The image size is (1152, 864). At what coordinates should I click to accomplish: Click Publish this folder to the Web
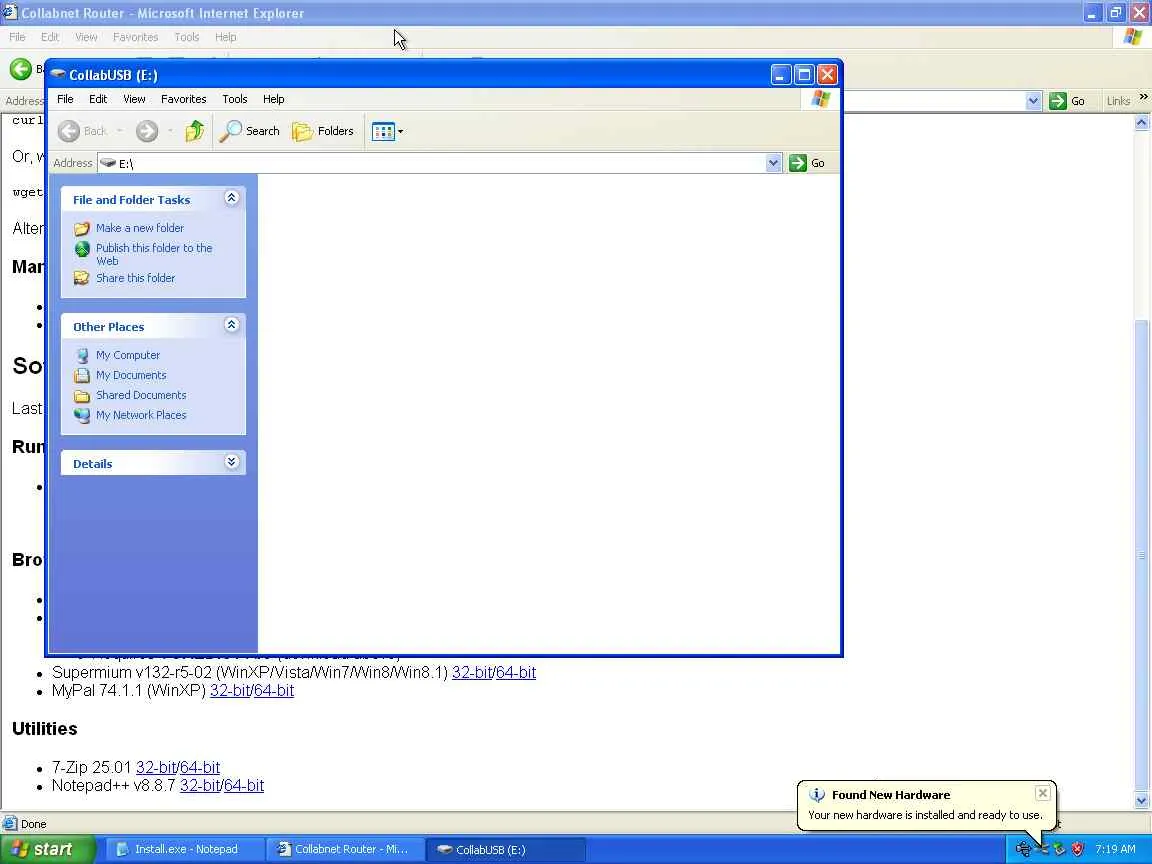point(154,254)
